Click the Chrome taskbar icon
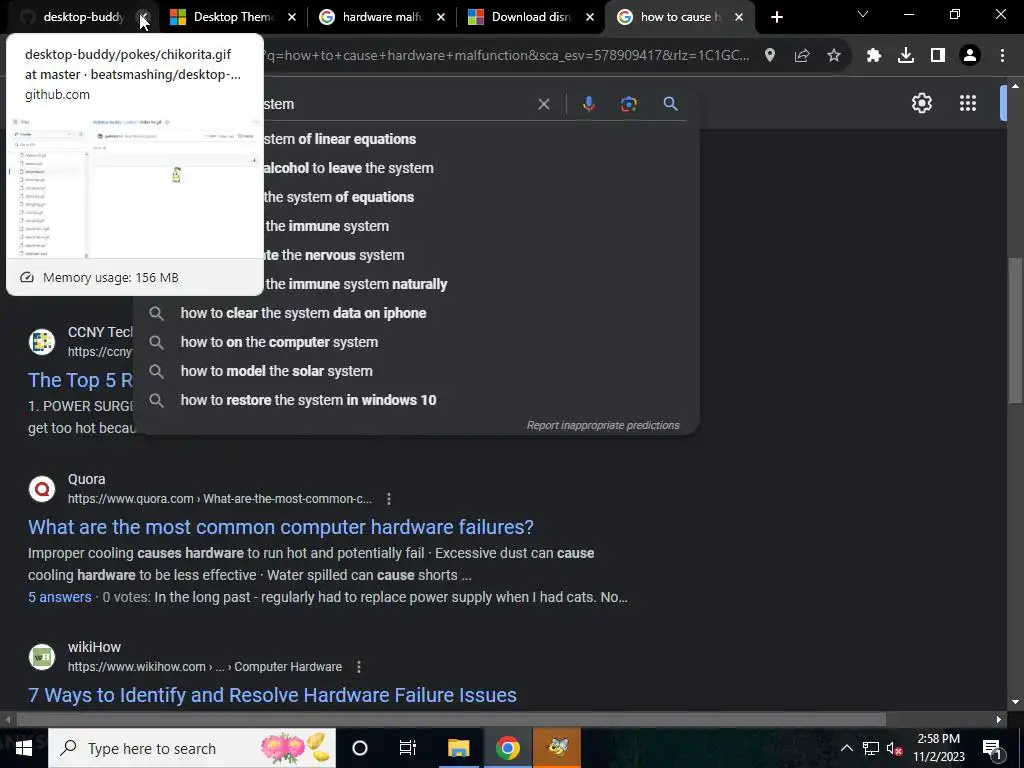This screenshot has width=1024, height=768. tap(507, 748)
